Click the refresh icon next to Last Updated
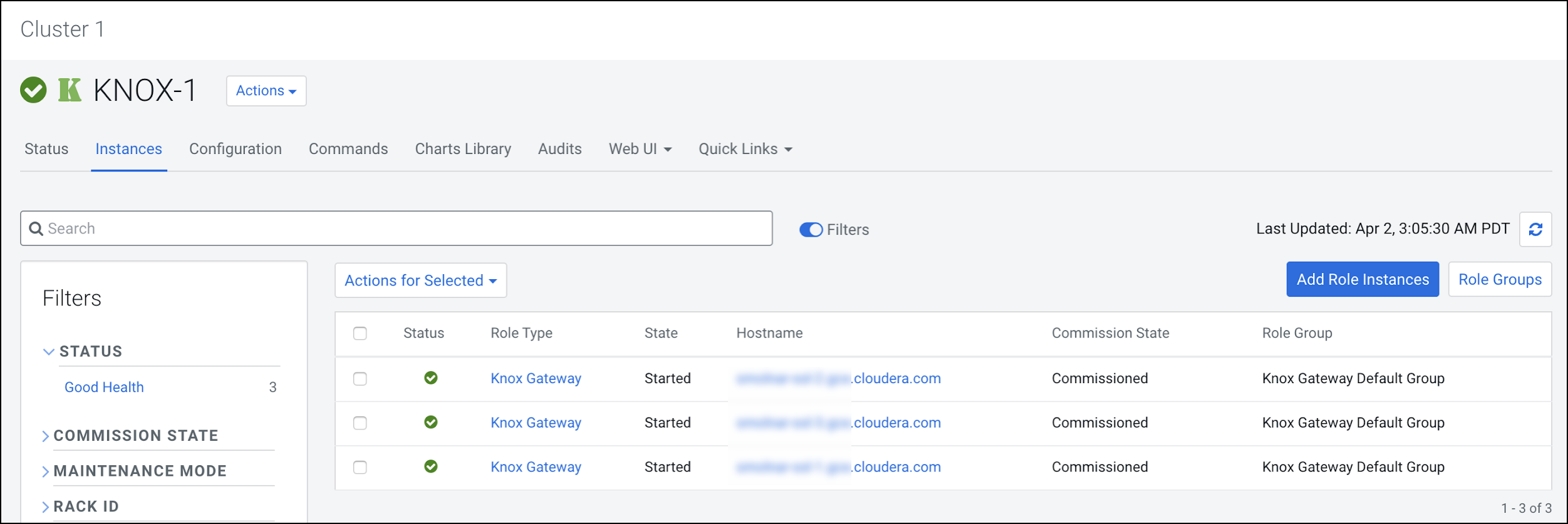Screen dimensions: 1568x524 [x=1535, y=230]
